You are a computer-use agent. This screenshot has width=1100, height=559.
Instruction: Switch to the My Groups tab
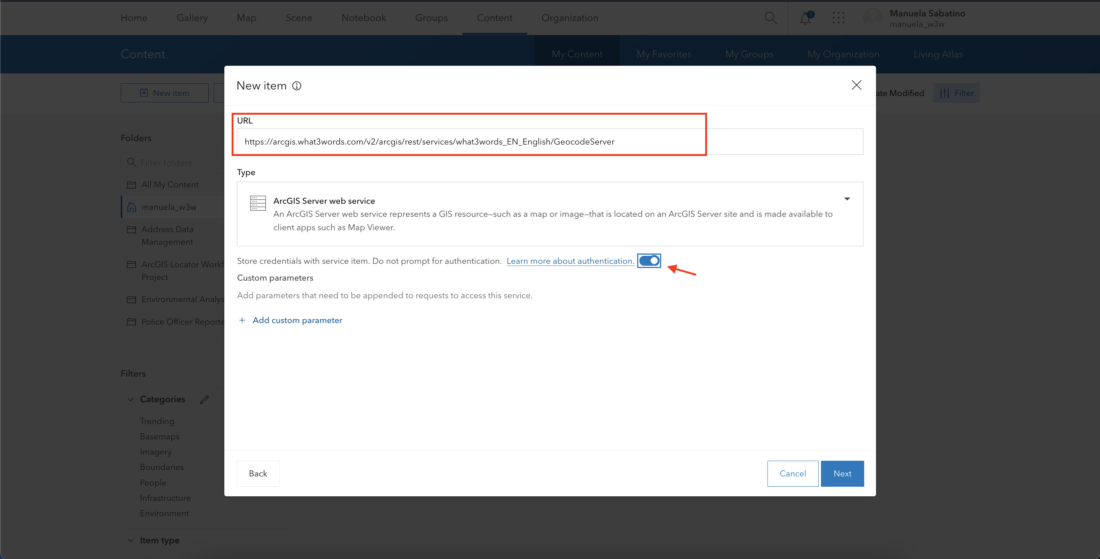tap(749, 54)
